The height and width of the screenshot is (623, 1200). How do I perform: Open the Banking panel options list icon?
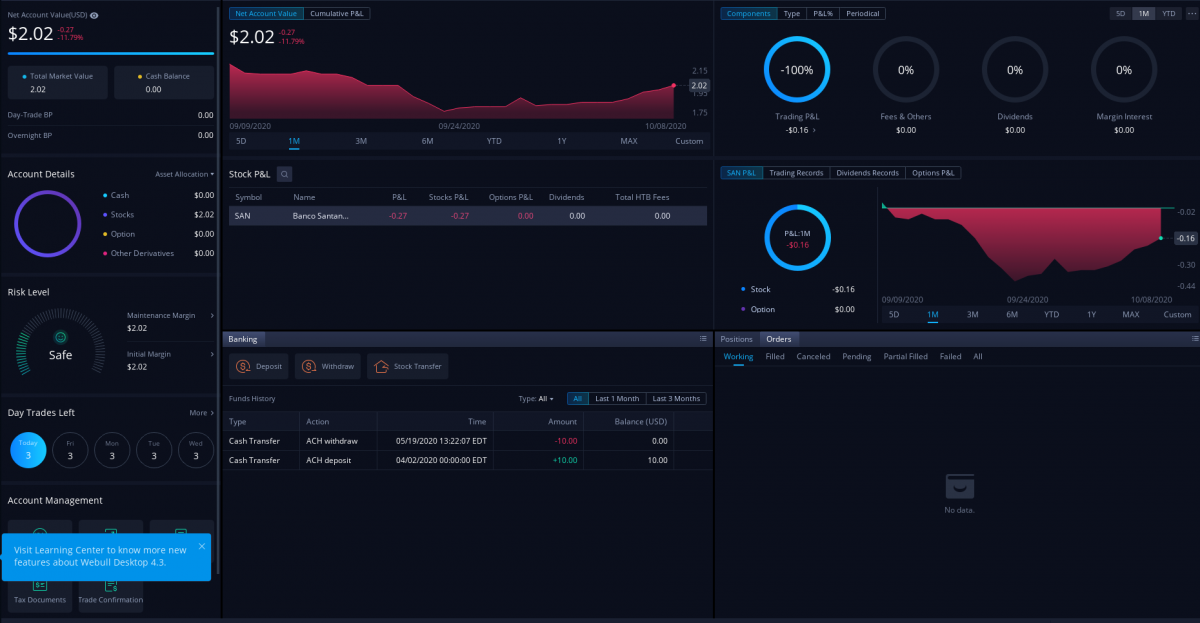(703, 338)
